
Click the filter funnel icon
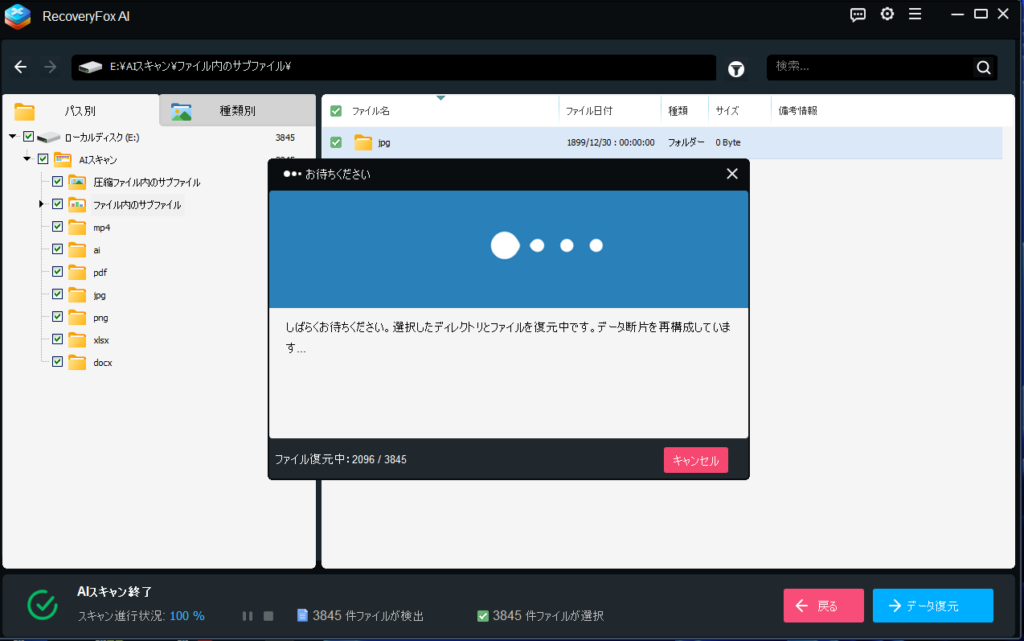pyautogui.click(x=736, y=68)
